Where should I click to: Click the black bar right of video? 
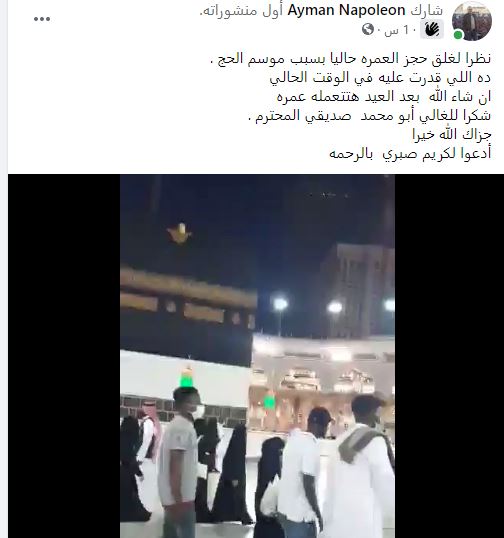449,356
